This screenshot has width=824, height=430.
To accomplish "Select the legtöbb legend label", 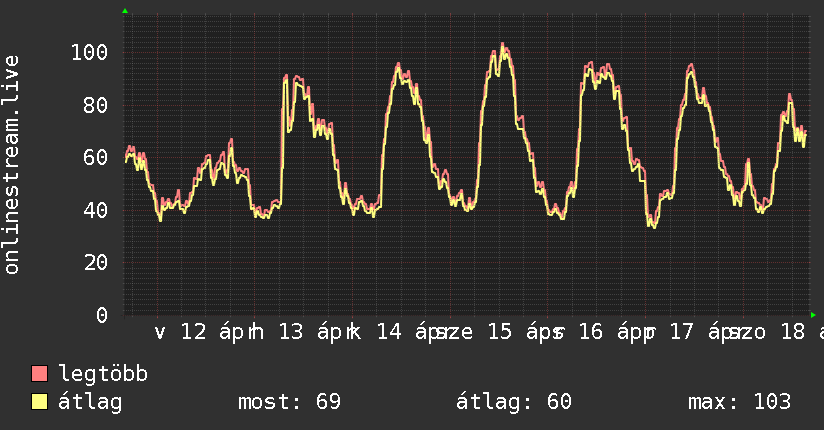I will (103, 374).
